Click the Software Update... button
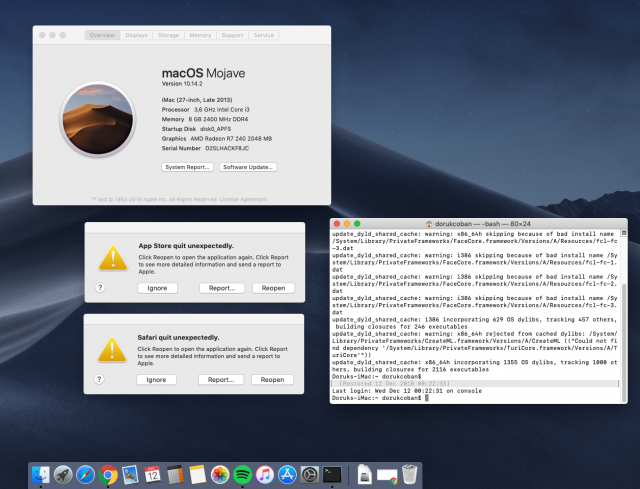 coord(248,167)
